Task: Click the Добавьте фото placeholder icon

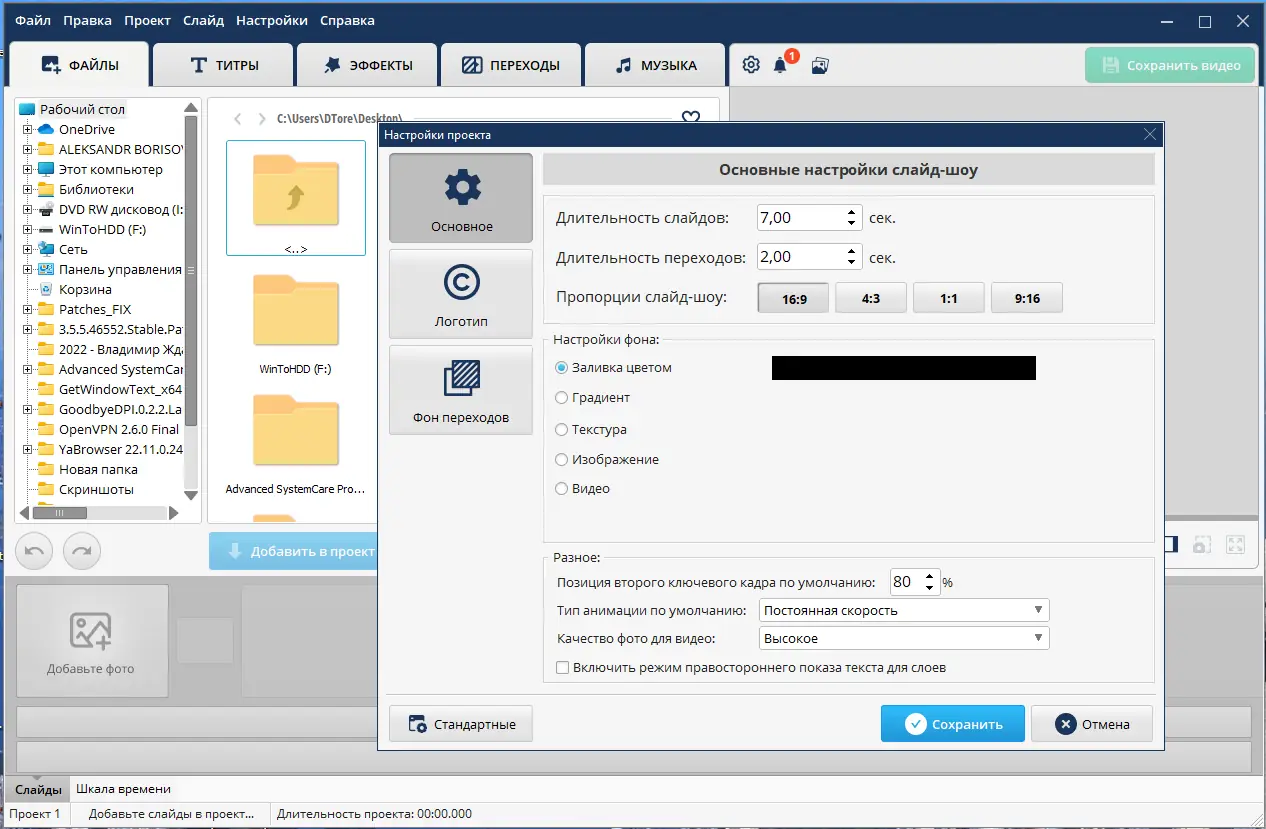Action: tap(91, 632)
